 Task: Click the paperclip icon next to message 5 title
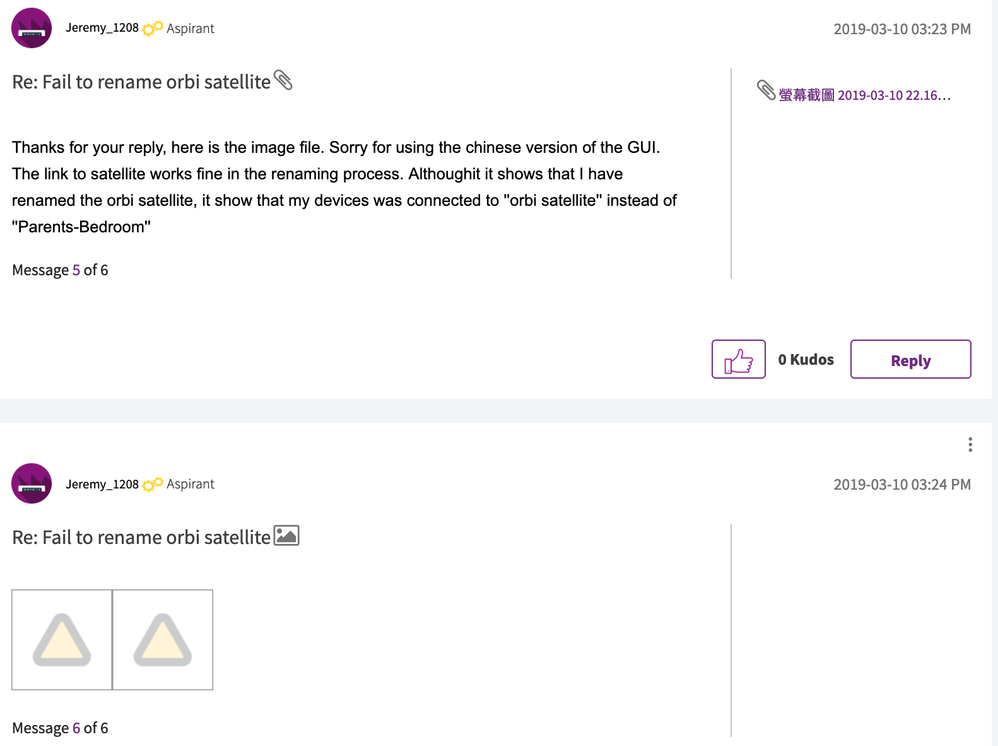tap(284, 81)
